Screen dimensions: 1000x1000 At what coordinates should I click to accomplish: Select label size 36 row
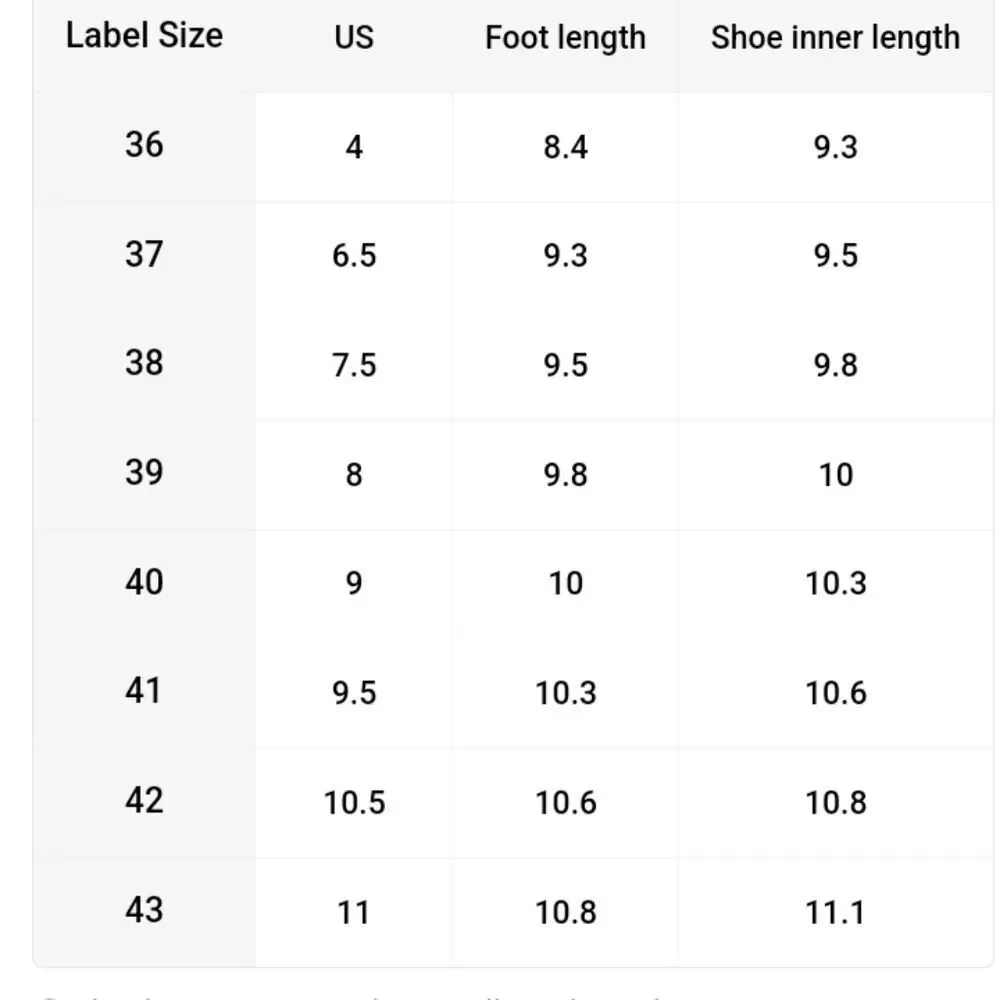coord(513,147)
